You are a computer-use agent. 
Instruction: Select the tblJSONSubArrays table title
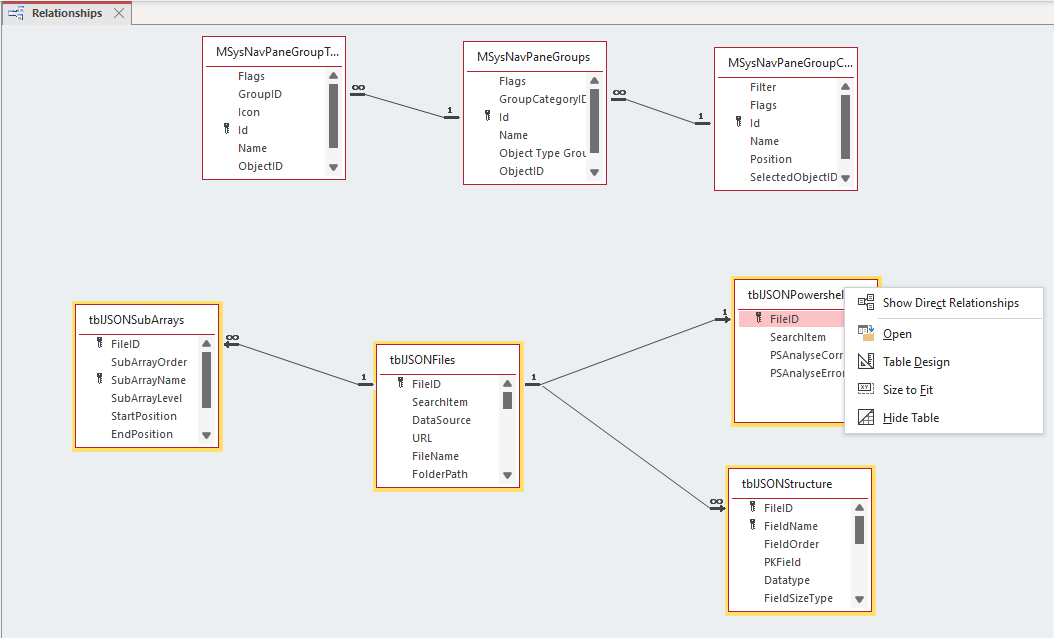(x=136, y=320)
